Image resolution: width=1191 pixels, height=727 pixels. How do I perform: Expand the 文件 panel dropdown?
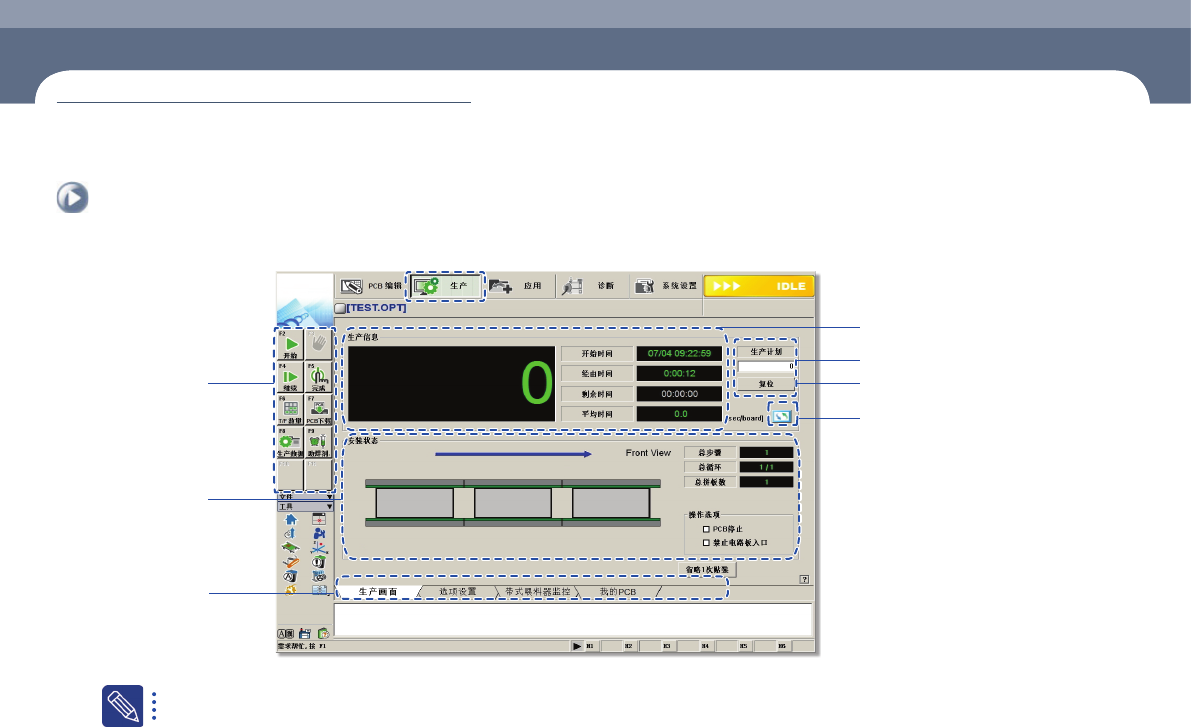click(x=329, y=495)
